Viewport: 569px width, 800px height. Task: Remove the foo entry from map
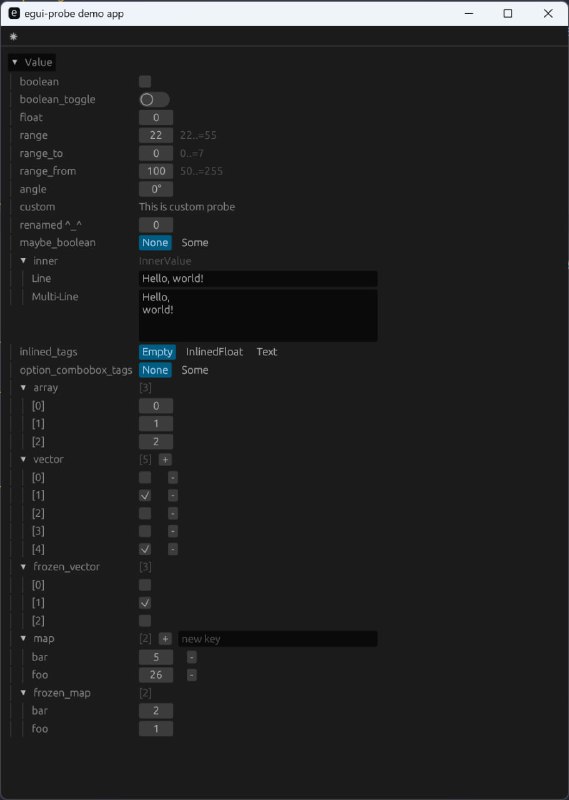coord(191,675)
